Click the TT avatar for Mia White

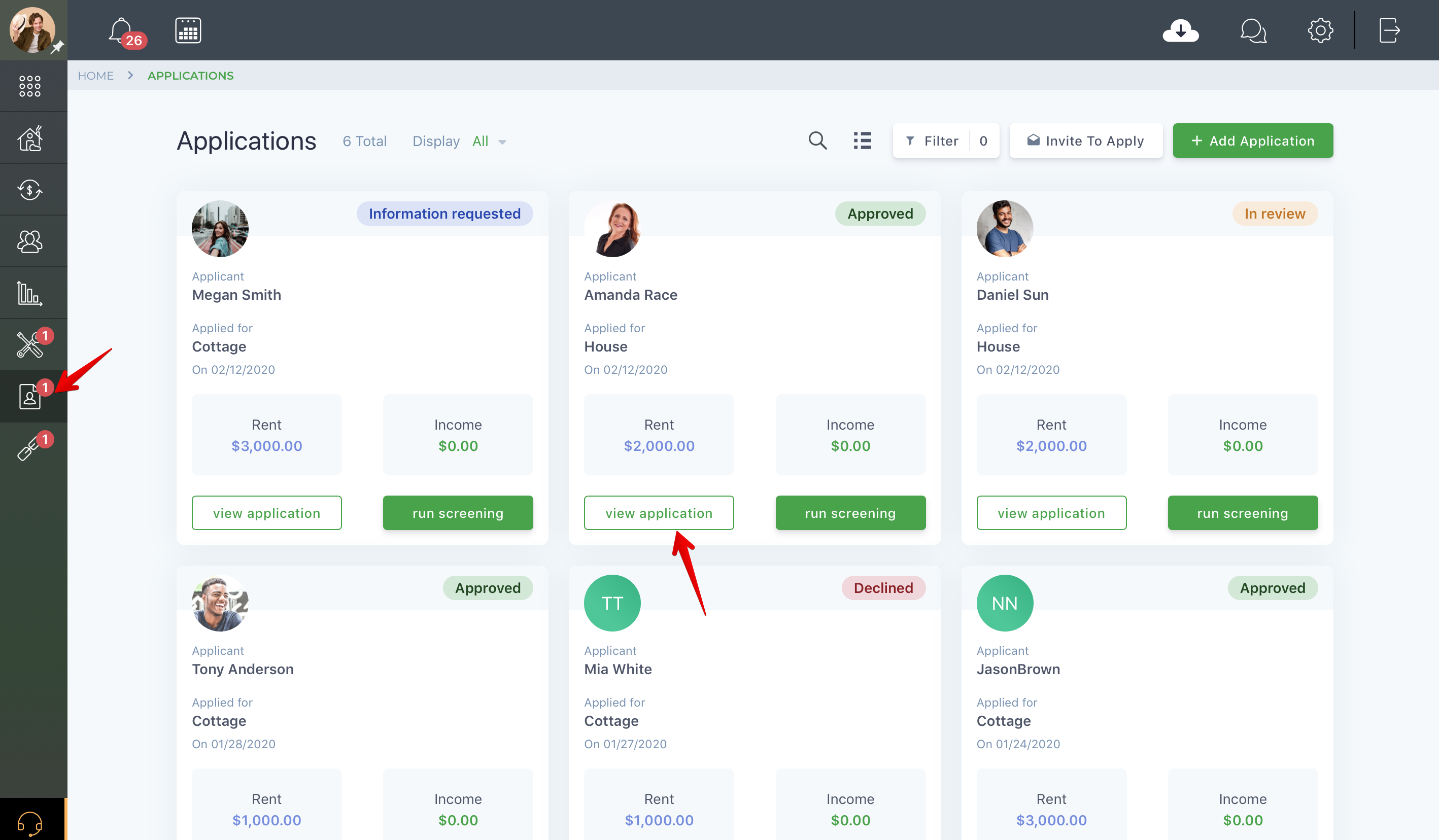(x=612, y=603)
